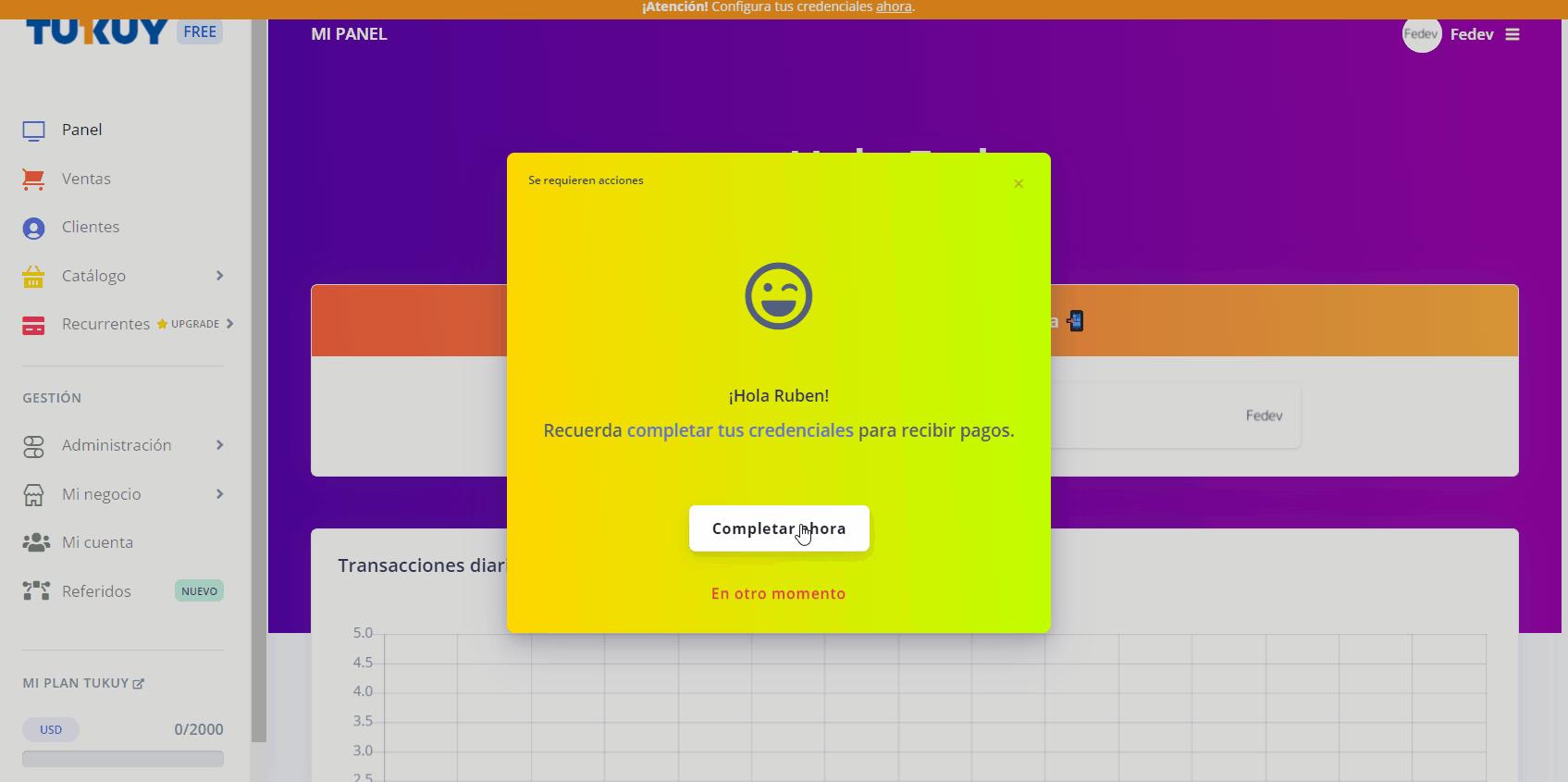Click the Recurrentes credit card icon
The image size is (1568, 782).
point(33,326)
